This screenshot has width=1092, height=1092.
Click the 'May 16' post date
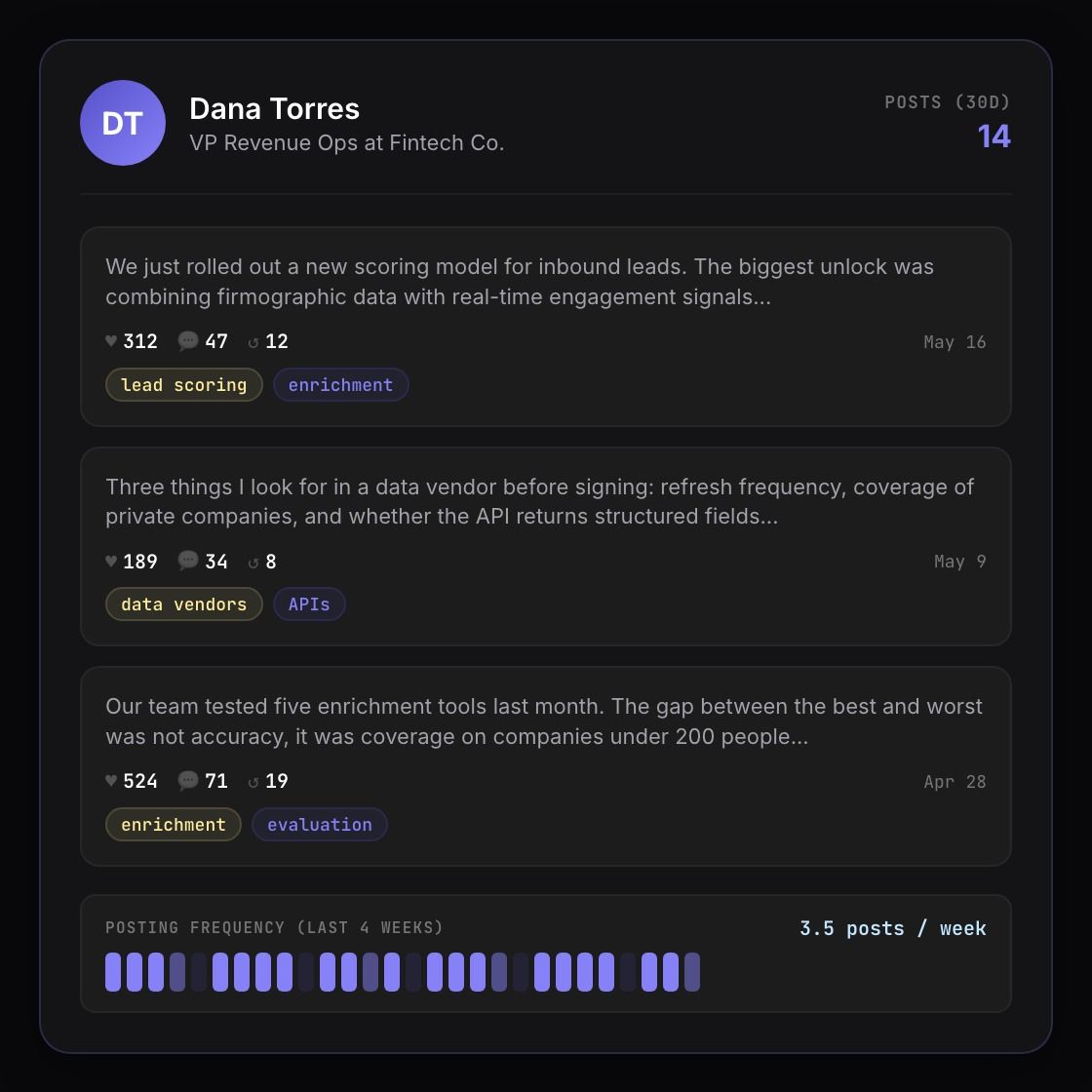coord(955,342)
